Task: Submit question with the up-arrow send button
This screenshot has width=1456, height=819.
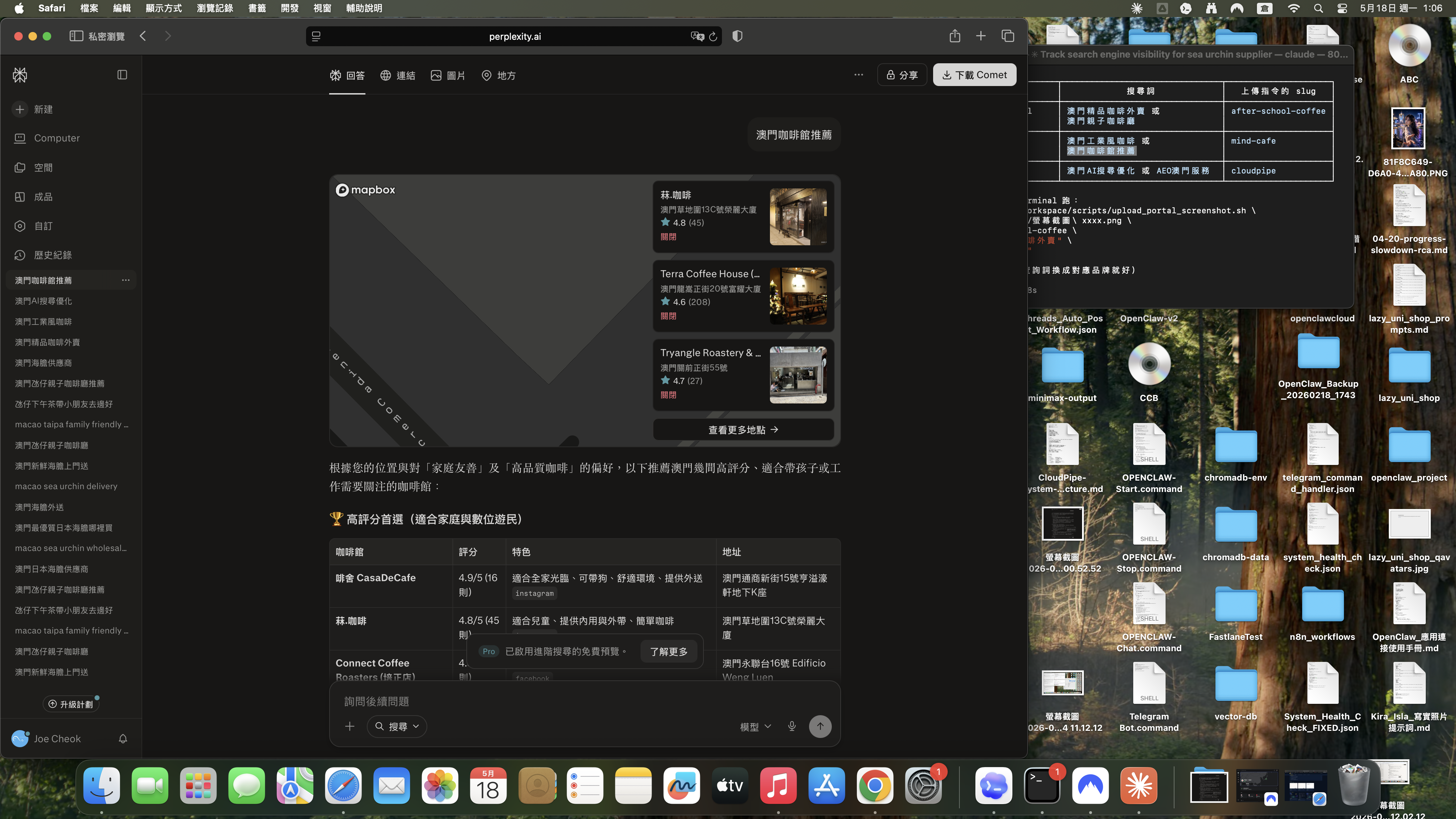Action: 820,726
